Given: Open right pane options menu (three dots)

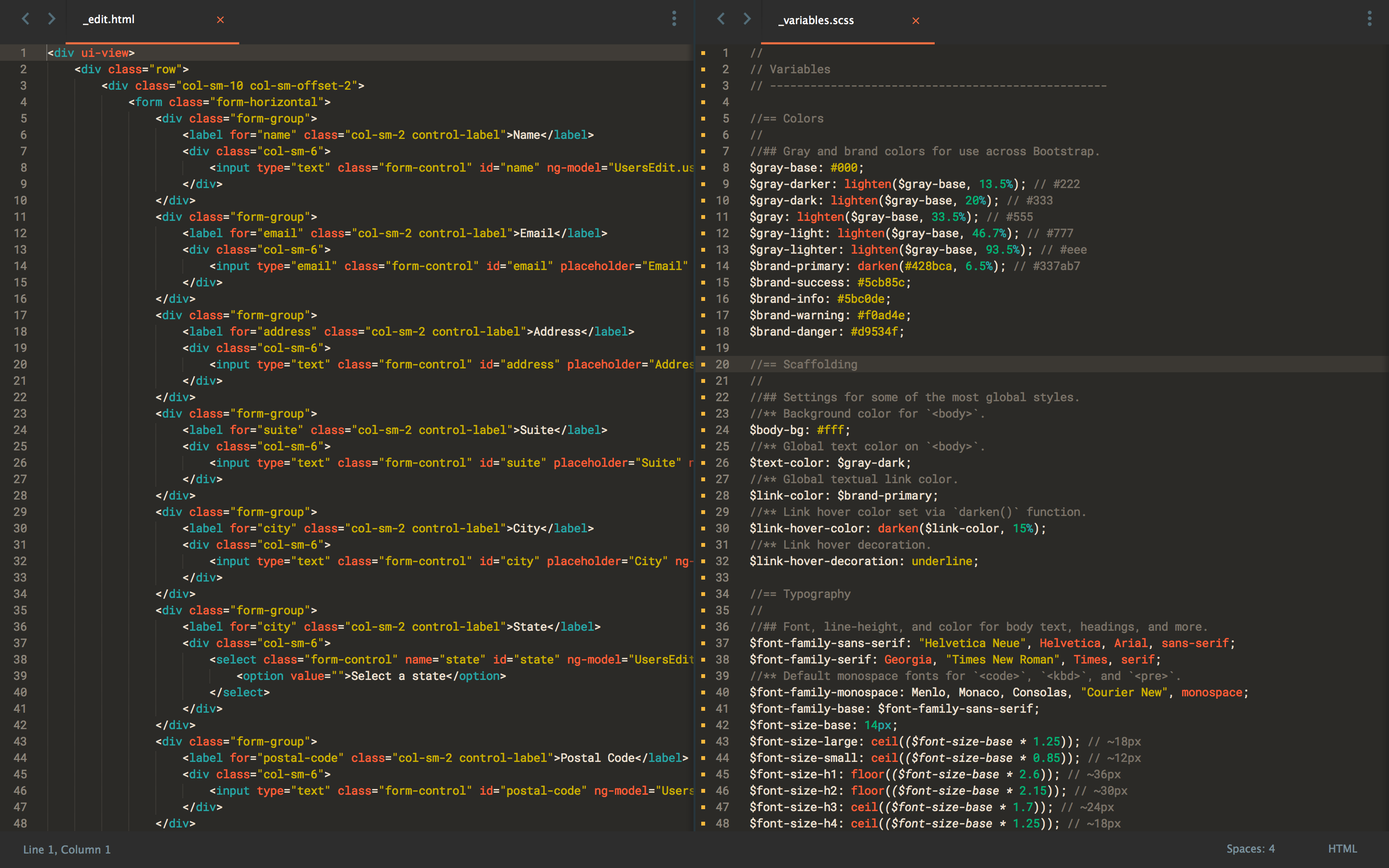Looking at the screenshot, I should [x=1370, y=18].
